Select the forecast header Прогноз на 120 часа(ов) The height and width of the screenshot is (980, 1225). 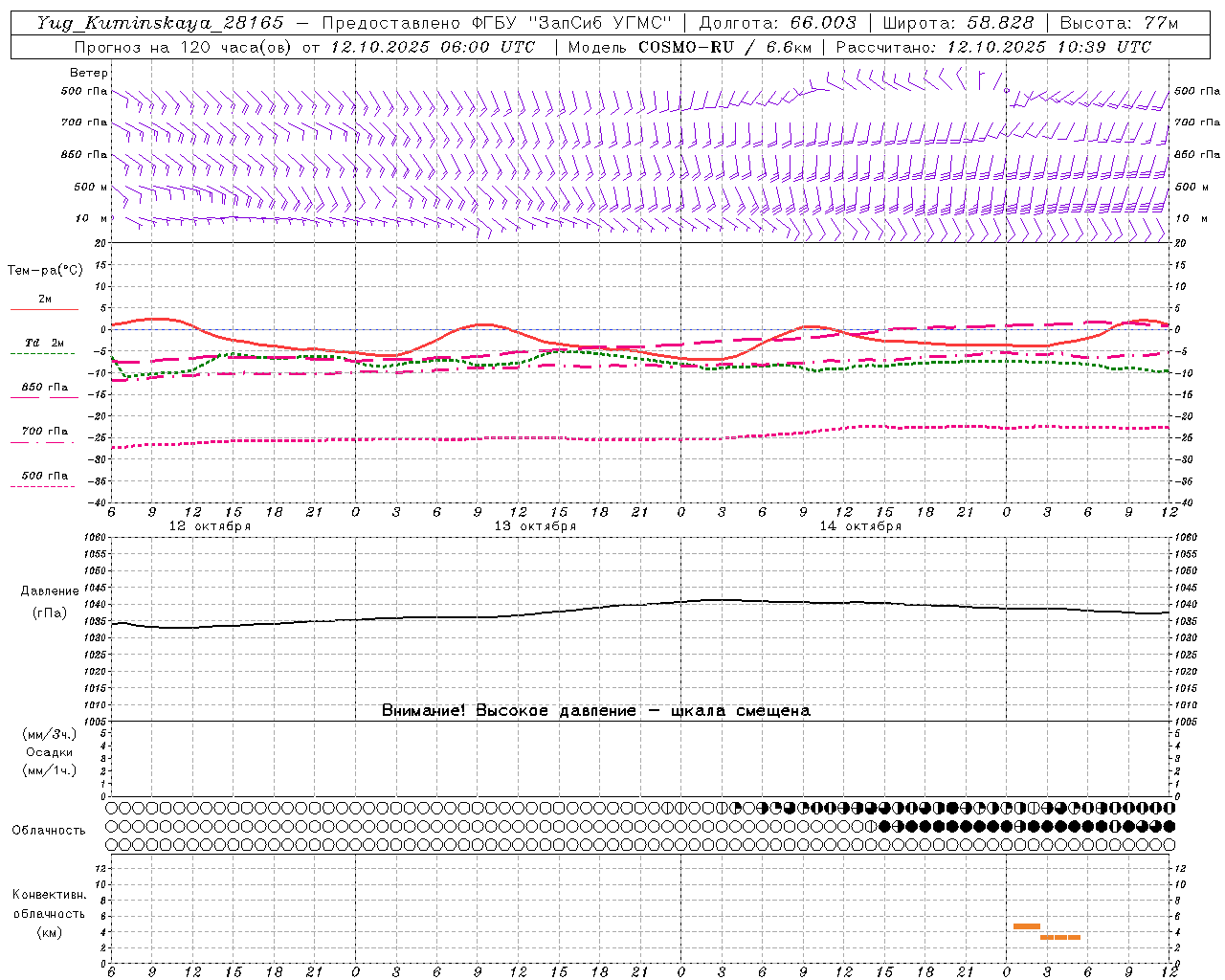coord(184,47)
